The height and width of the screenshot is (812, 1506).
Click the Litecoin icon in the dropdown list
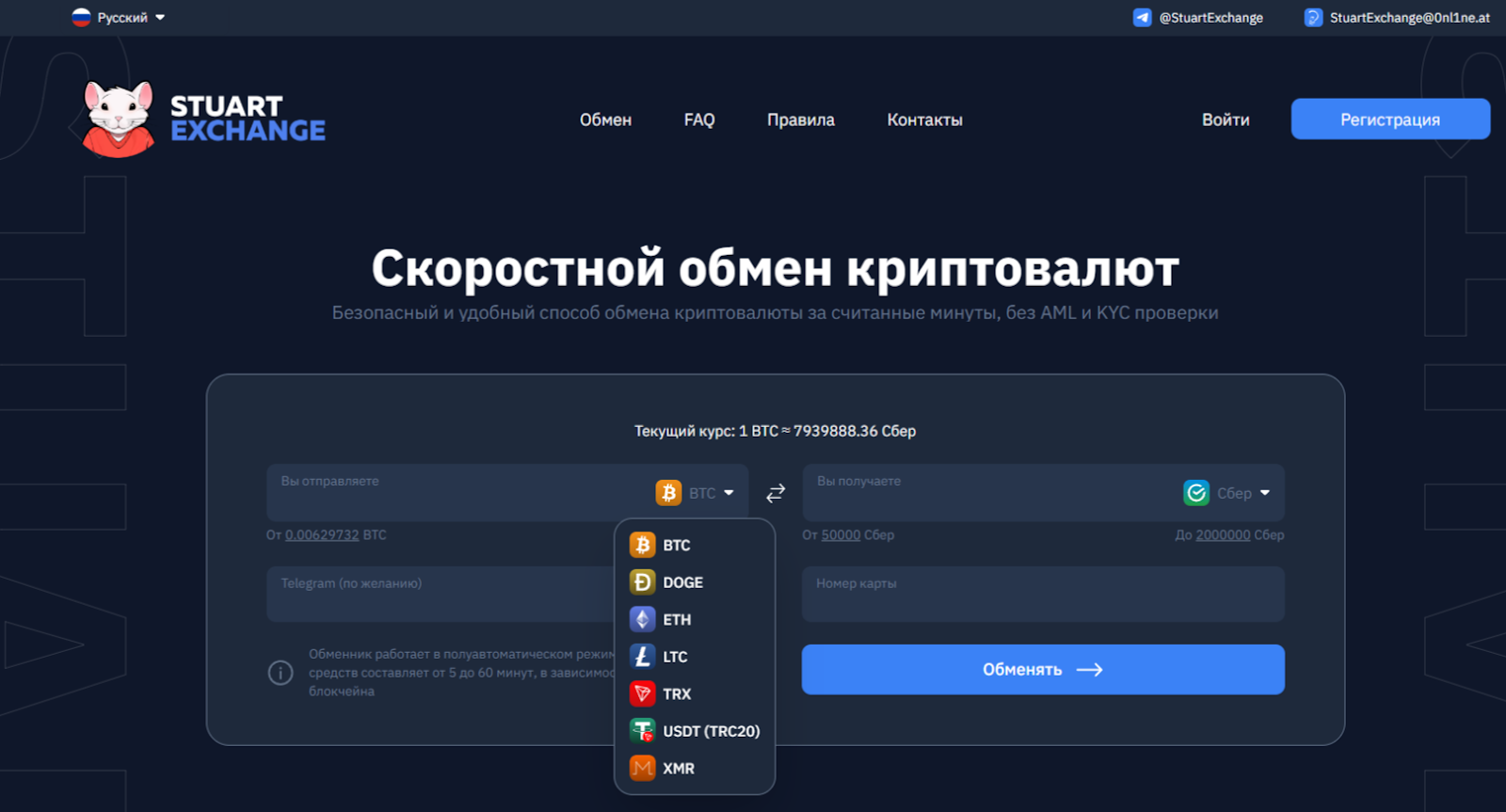(x=643, y=657)
